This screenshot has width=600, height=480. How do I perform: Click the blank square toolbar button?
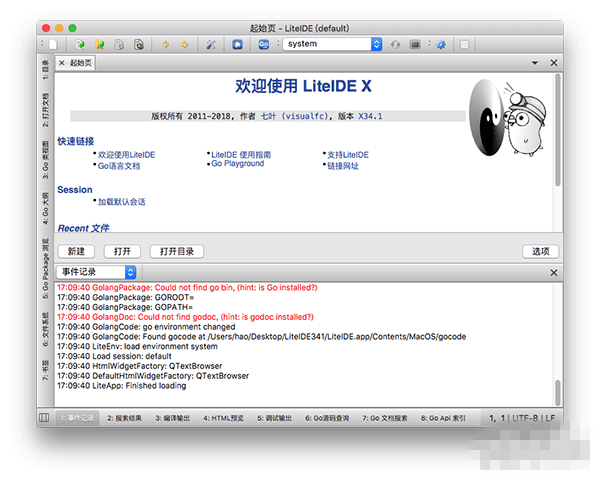coord(464,44)
